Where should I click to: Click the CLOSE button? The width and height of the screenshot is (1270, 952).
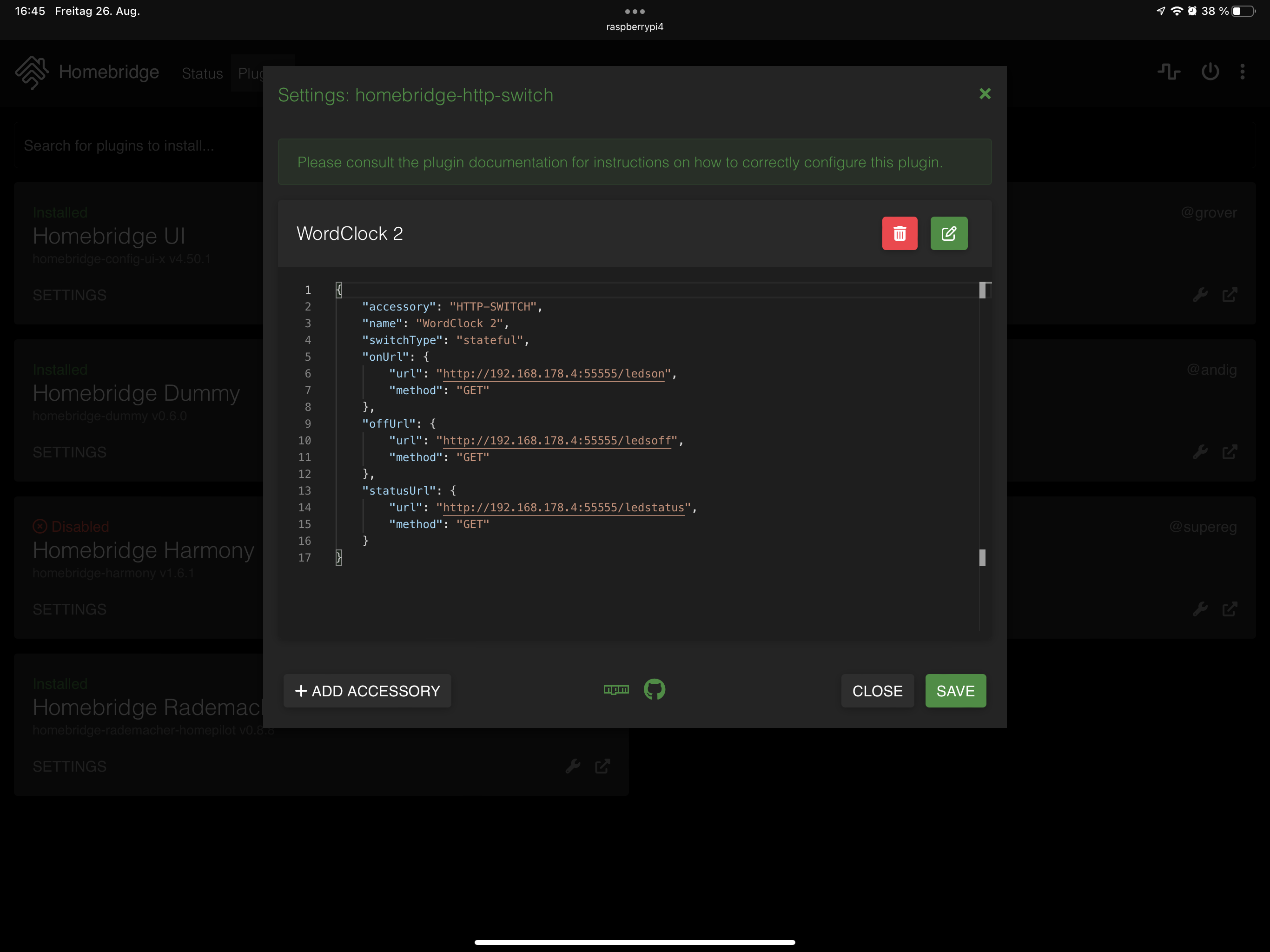click(x=877, y=691)
